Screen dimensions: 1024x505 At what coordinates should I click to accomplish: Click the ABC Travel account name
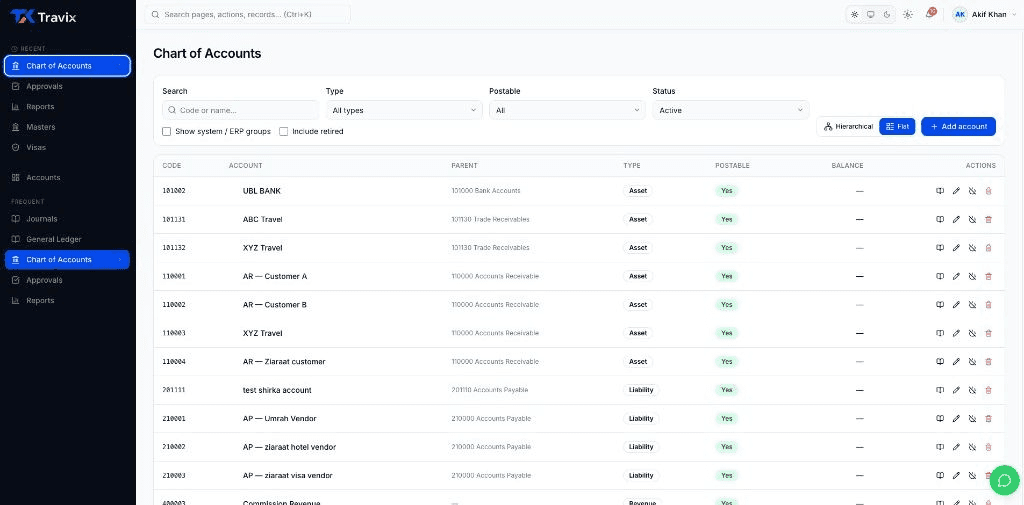(263, 220)
